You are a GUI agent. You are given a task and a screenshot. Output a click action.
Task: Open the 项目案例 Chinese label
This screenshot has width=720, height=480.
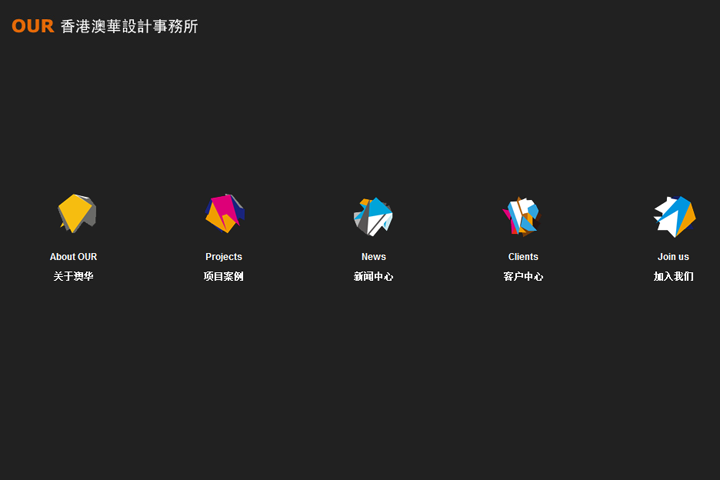tap(223, 277)
